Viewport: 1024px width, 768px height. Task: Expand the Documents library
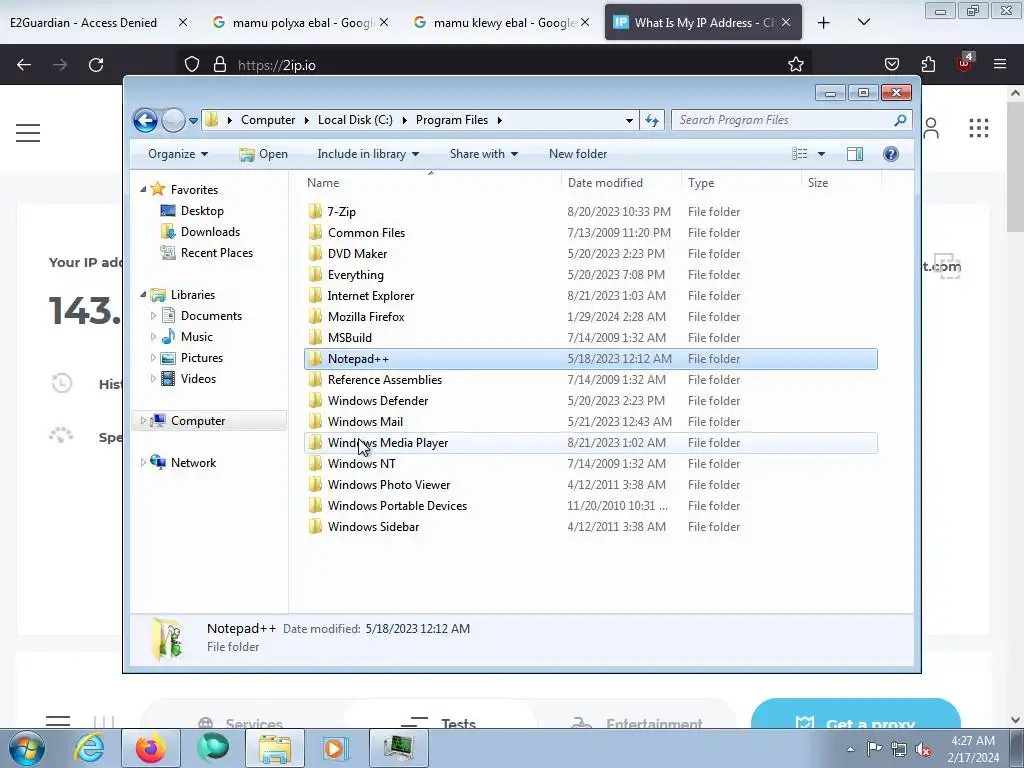click(153, 316)
